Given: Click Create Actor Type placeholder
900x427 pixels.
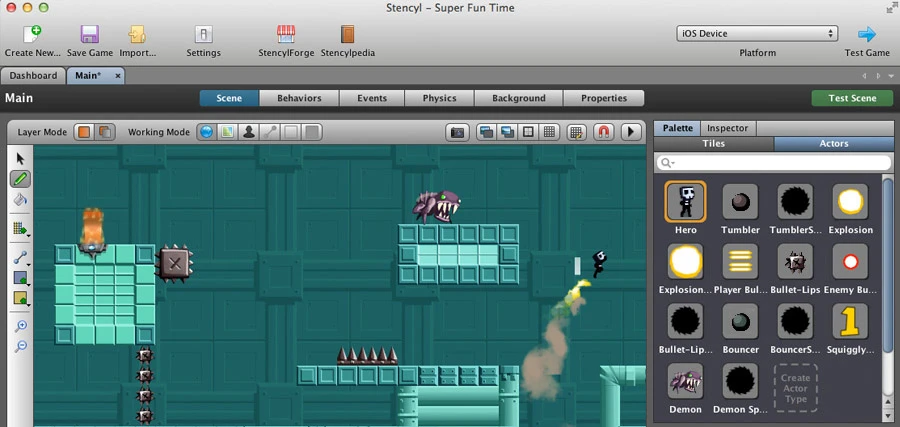Looking at the screenshot, I should click(x=795, y=387).
